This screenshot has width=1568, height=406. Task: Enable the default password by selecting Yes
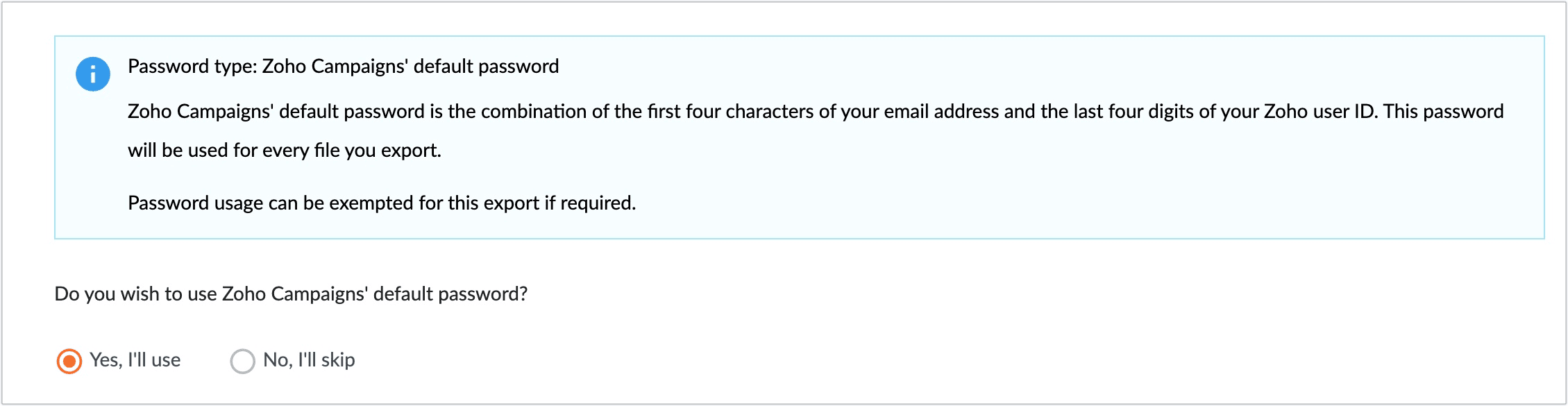coord(69,360)
